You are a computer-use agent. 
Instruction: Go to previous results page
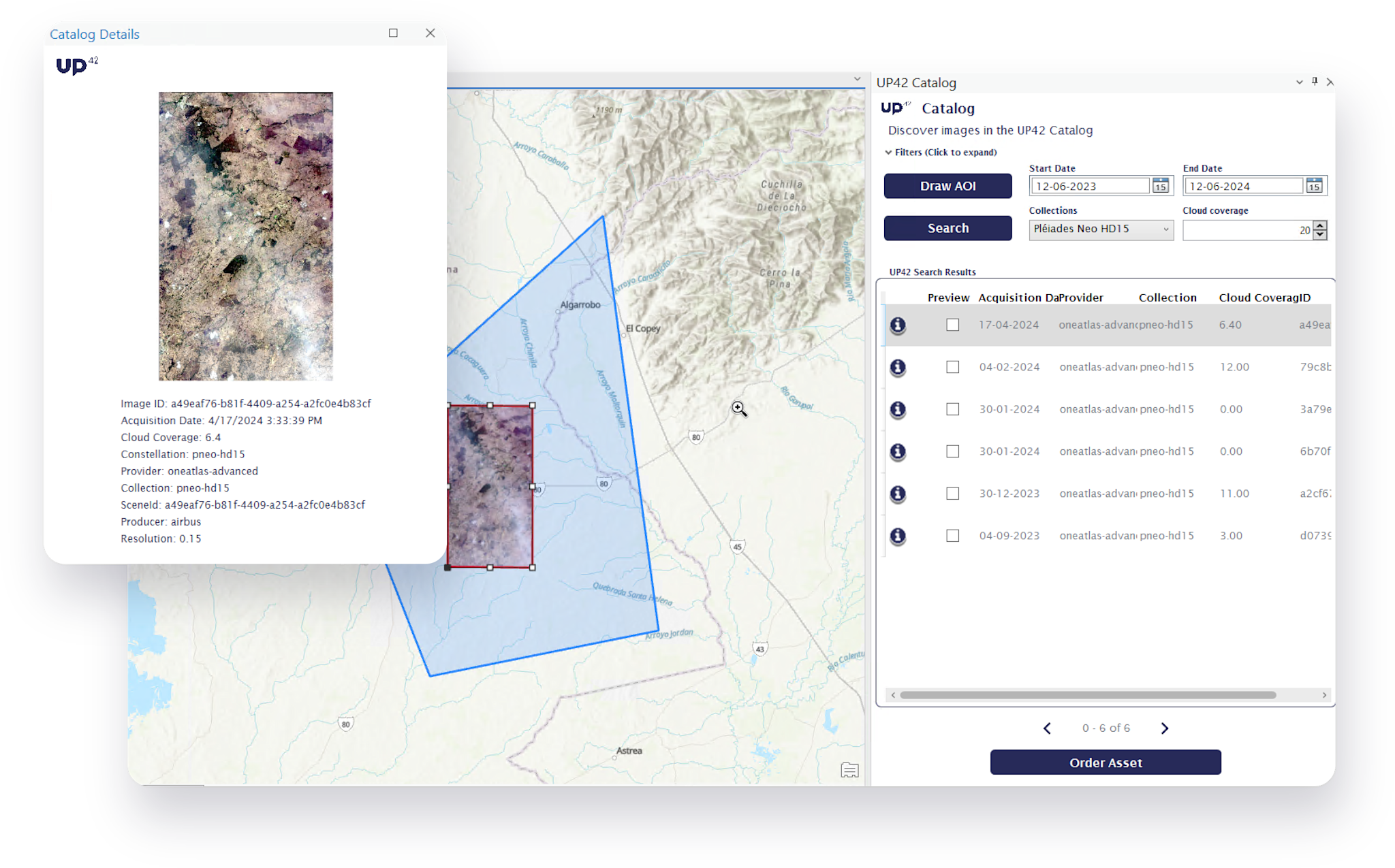(1048, 728)
